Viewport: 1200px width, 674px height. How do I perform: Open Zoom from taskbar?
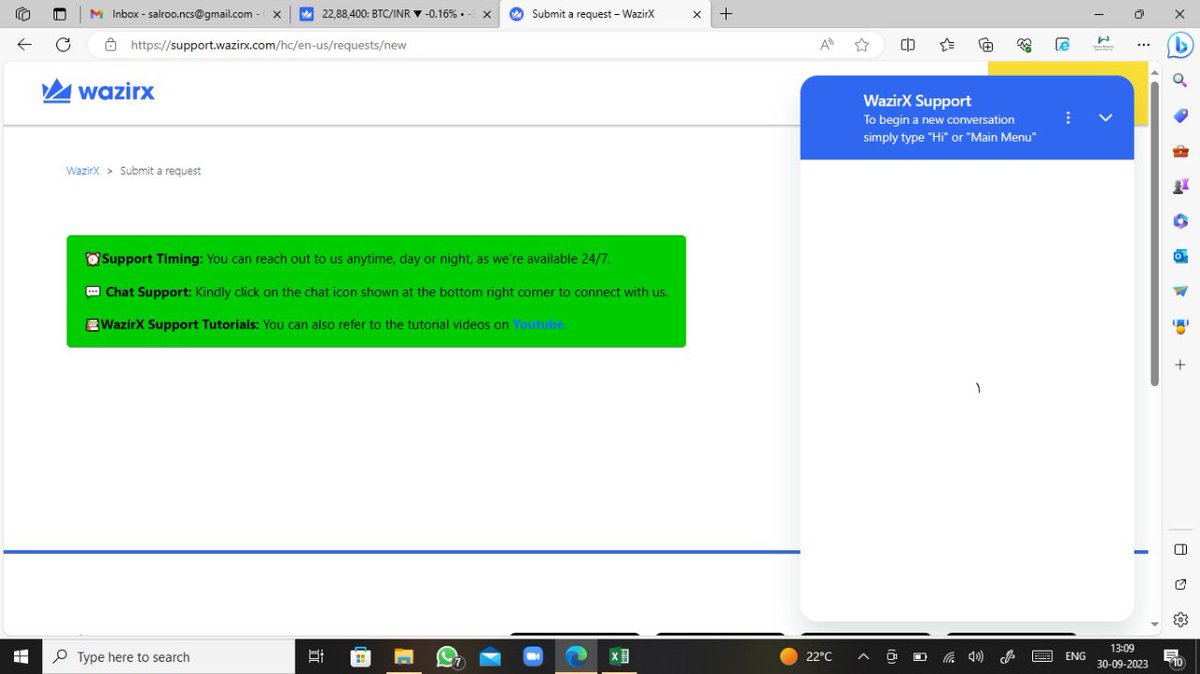pyautogui.click(x=533, y=656)
